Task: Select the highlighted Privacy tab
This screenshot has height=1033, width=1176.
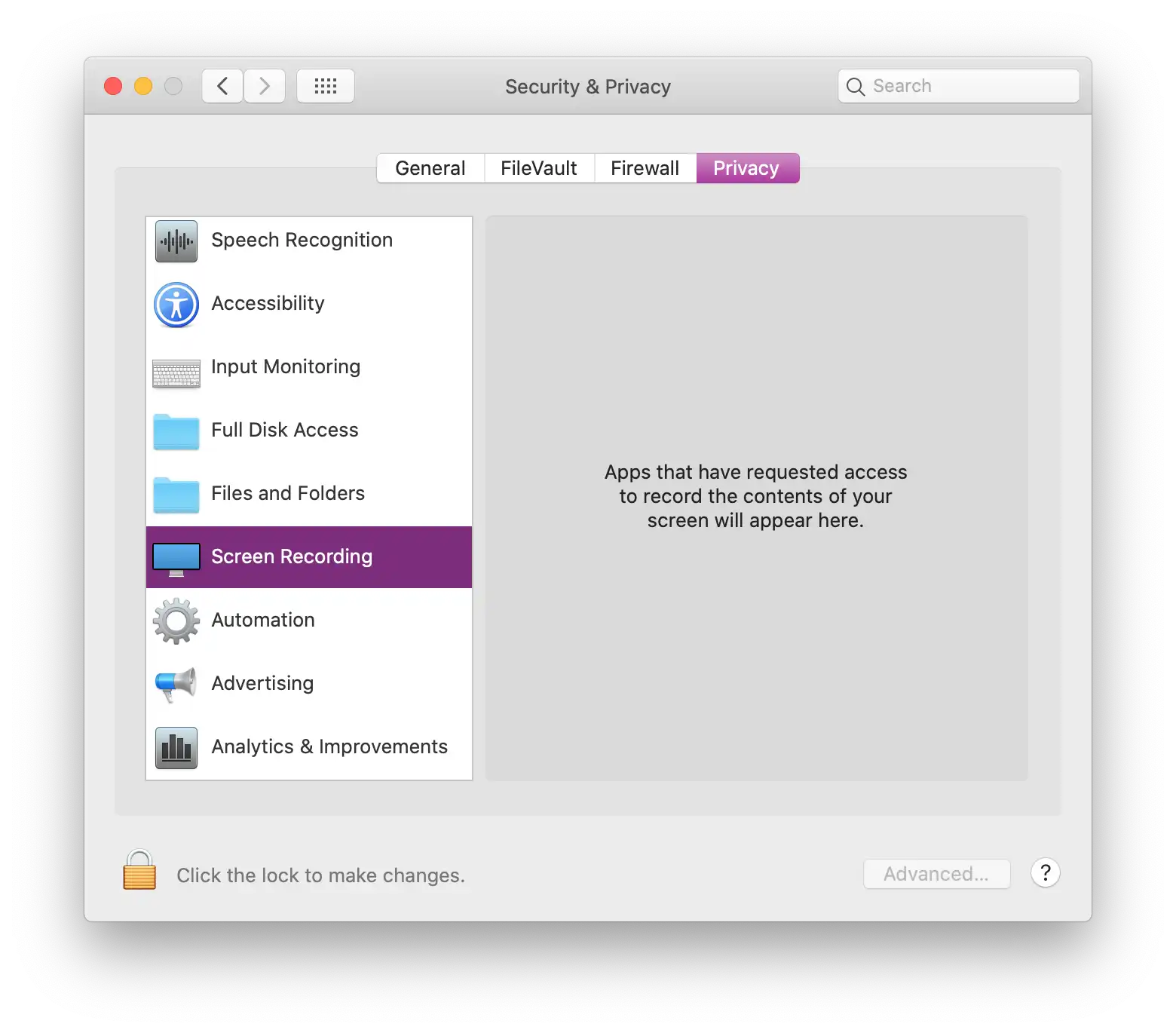Action: tap(747, 167)
